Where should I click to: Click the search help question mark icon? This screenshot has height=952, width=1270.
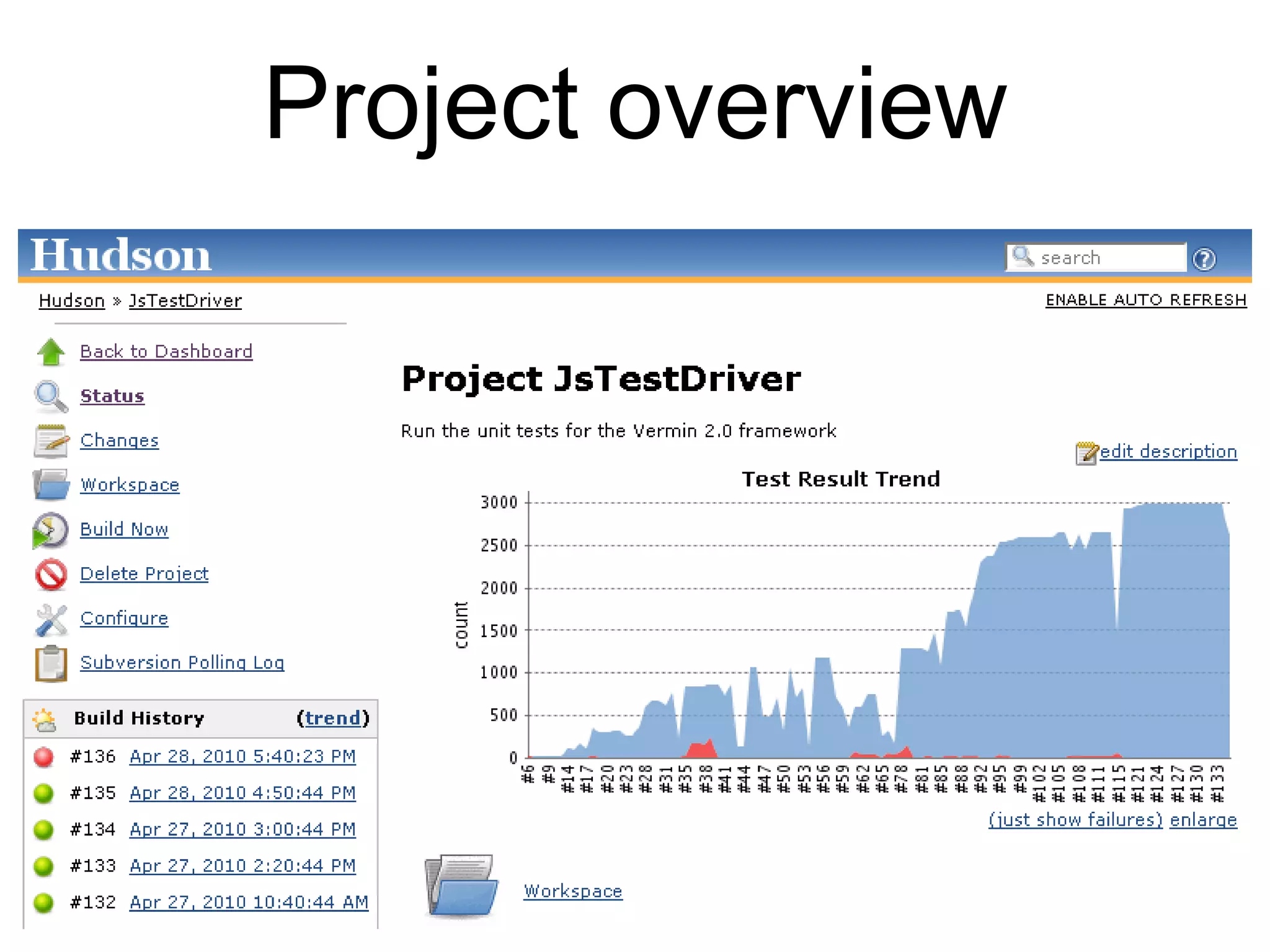[1204, 259]
